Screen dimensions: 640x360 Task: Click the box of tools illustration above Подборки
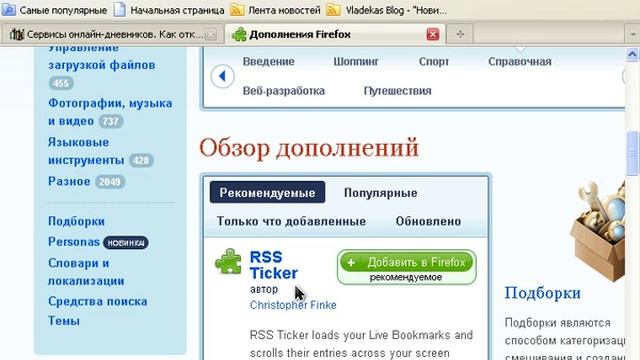pos(599,231)
